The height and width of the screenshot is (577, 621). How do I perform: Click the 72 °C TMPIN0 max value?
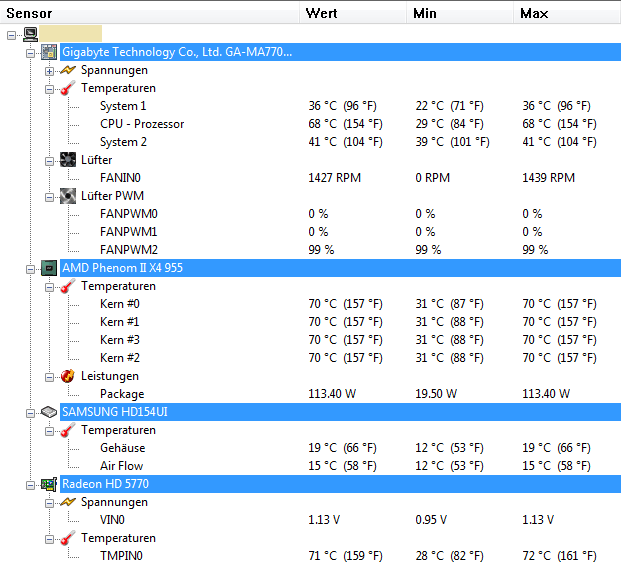pos(559,556)
